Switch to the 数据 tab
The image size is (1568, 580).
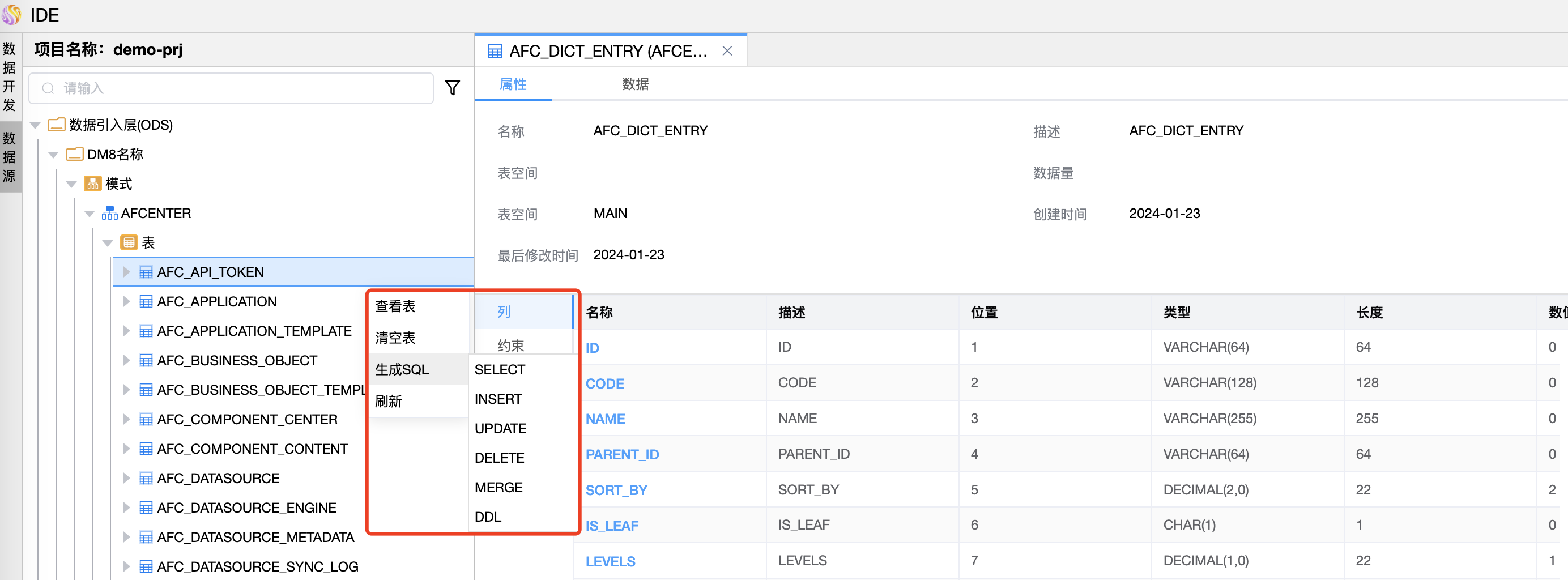click(635, 84)
